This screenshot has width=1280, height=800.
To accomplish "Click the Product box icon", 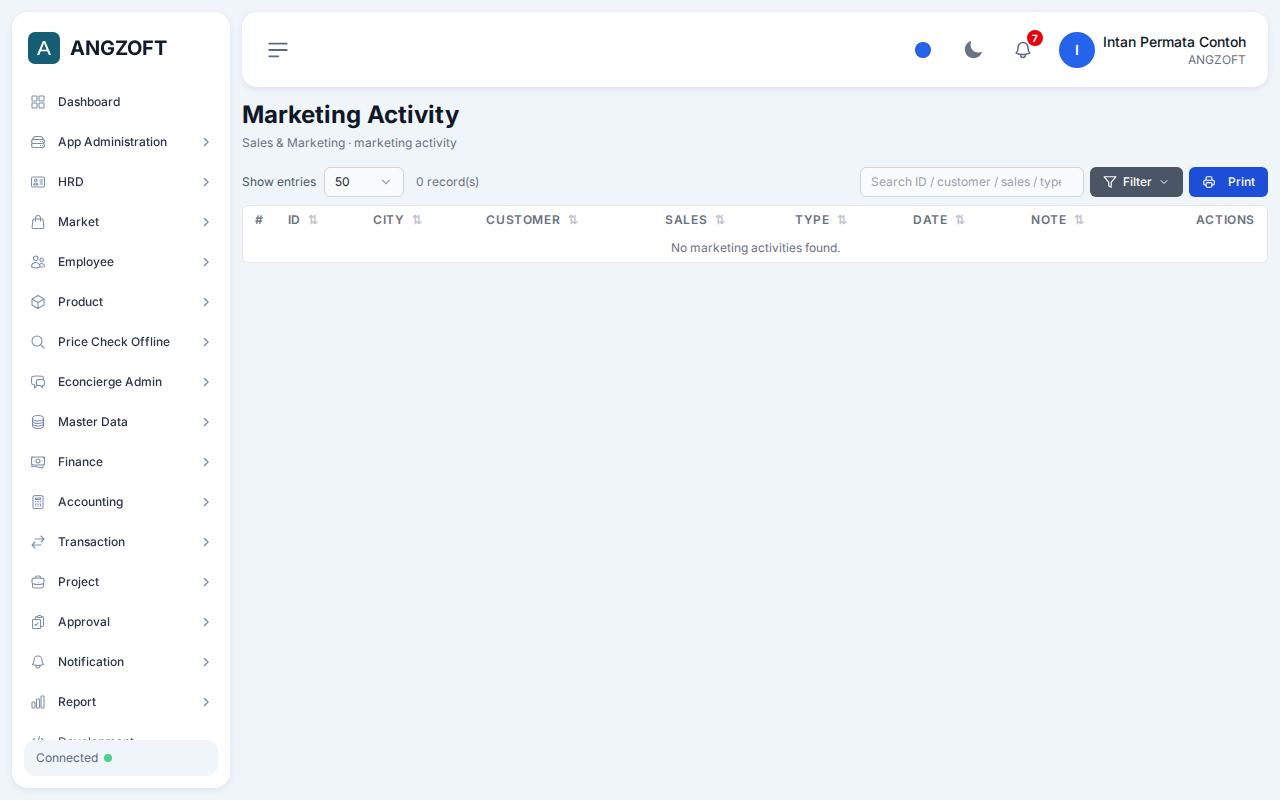I will pyautogui.click(x=38, y=302).
